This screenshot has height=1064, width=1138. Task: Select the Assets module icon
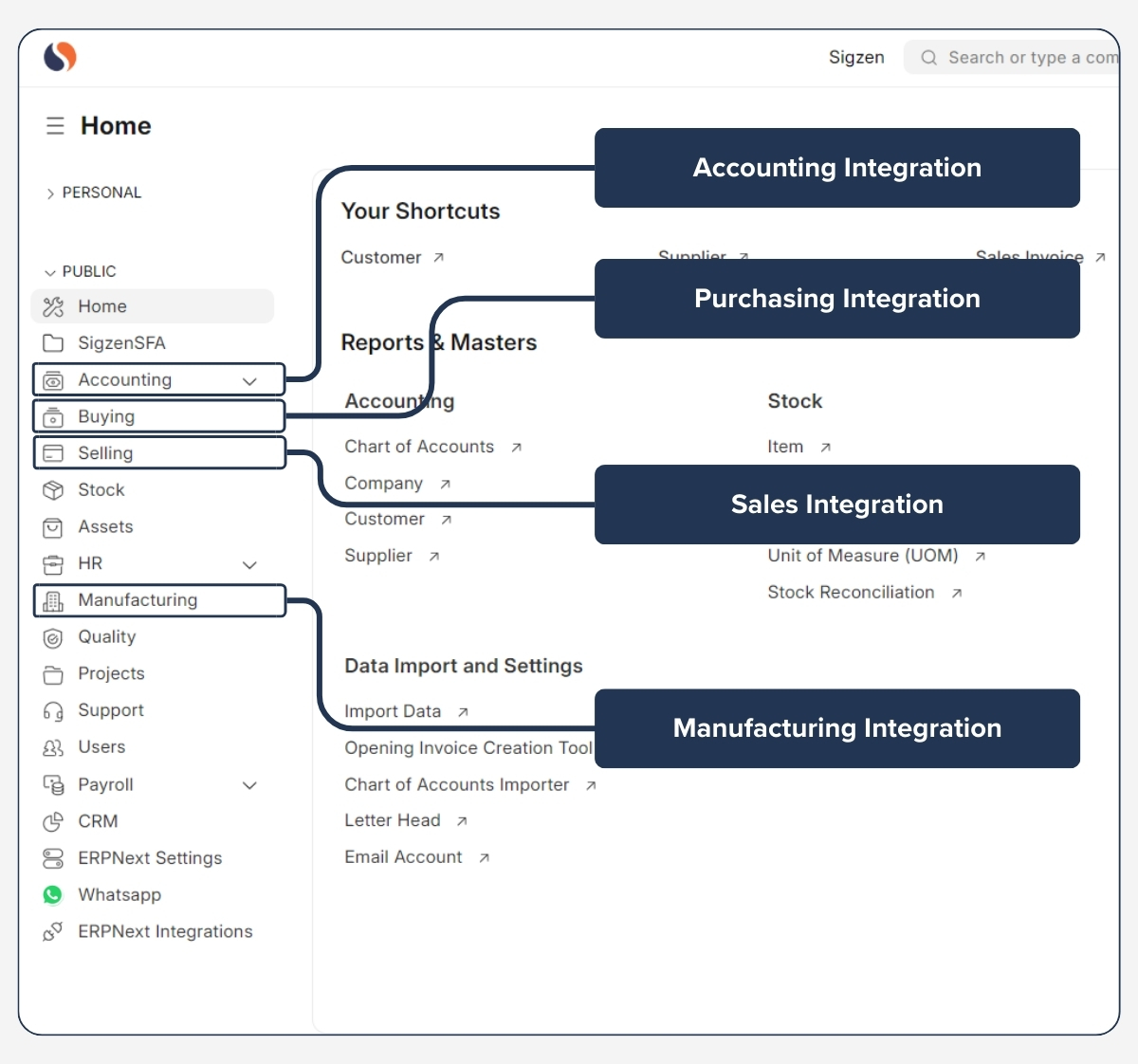(53, 527)
